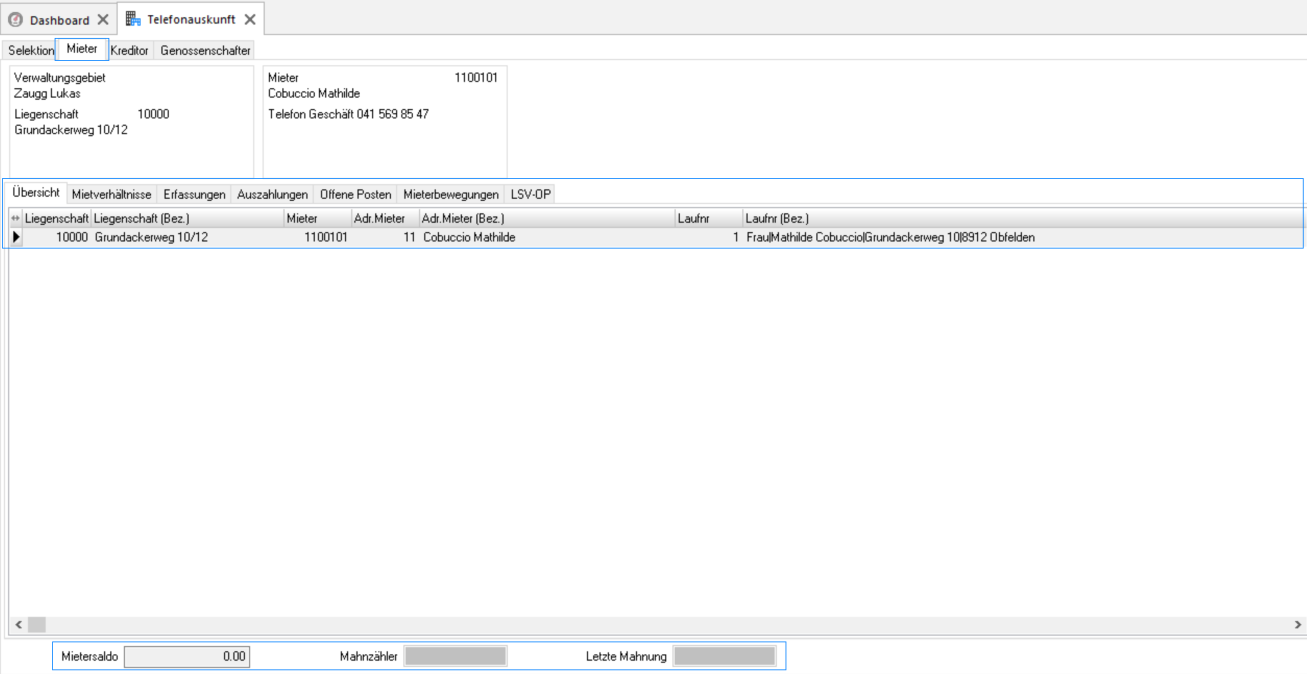The image size is (1307, 674).
Task: Switch to the Auszahlungen sub-tab
Action: [x=273, y=195]
